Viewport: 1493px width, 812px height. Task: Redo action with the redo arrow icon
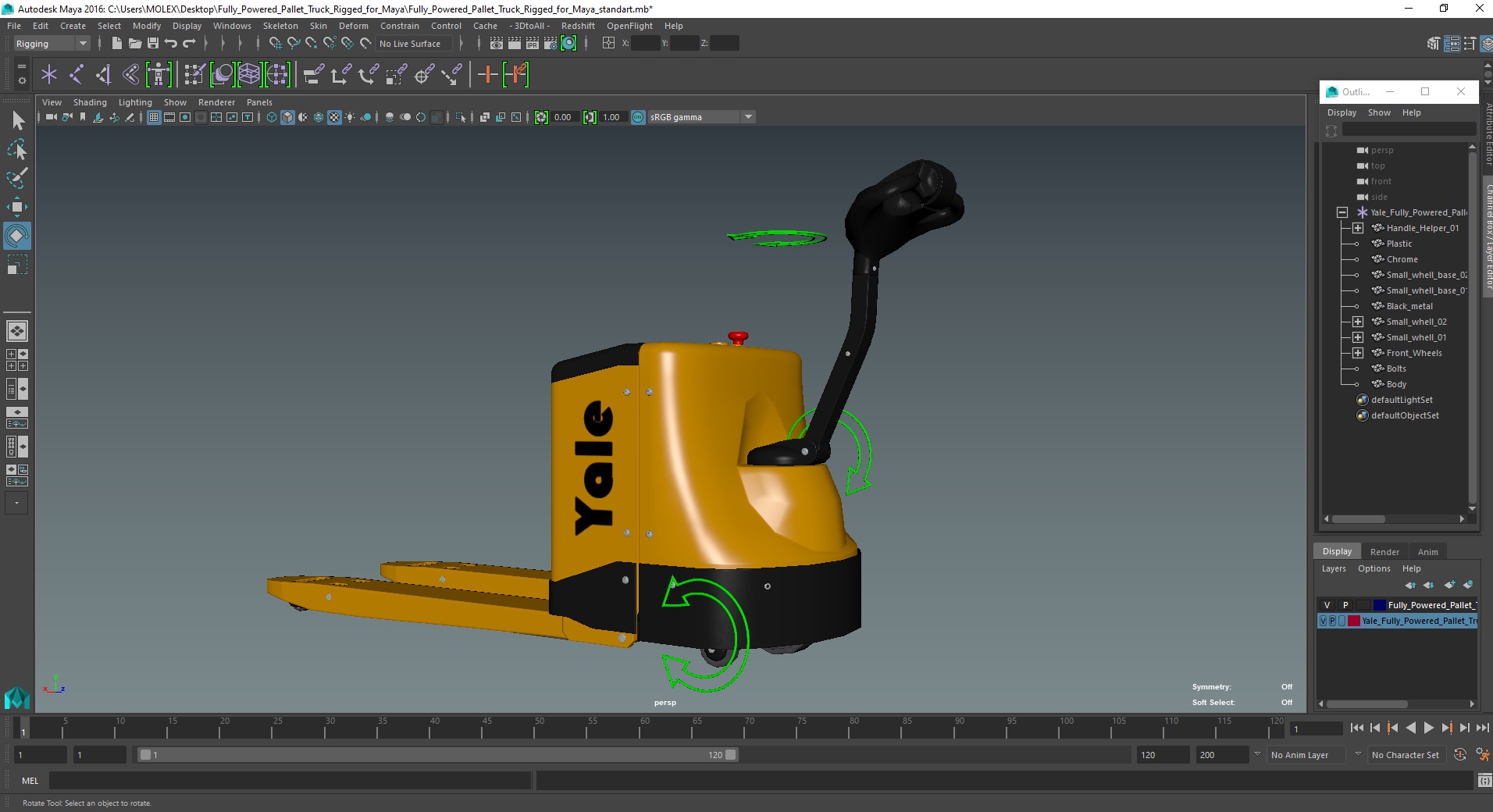pyautogui.click(x=189, y=44)
